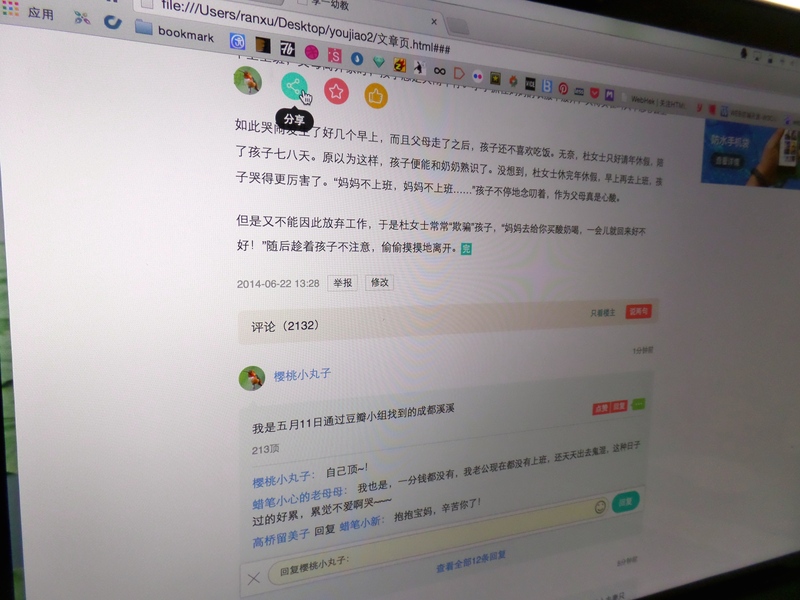Click the yellow thumbs-up like icon
800x600 pixels.
pos(376,95)
